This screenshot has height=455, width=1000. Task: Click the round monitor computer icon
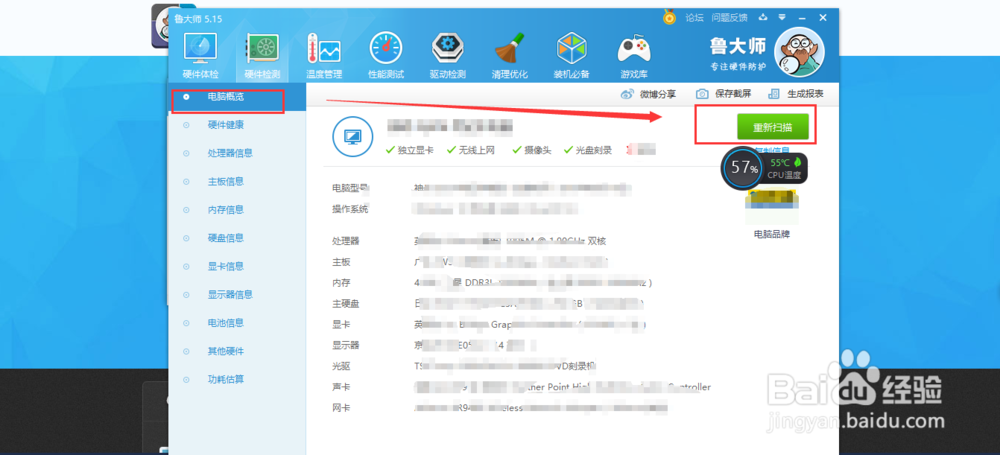[x=353, y=136]
